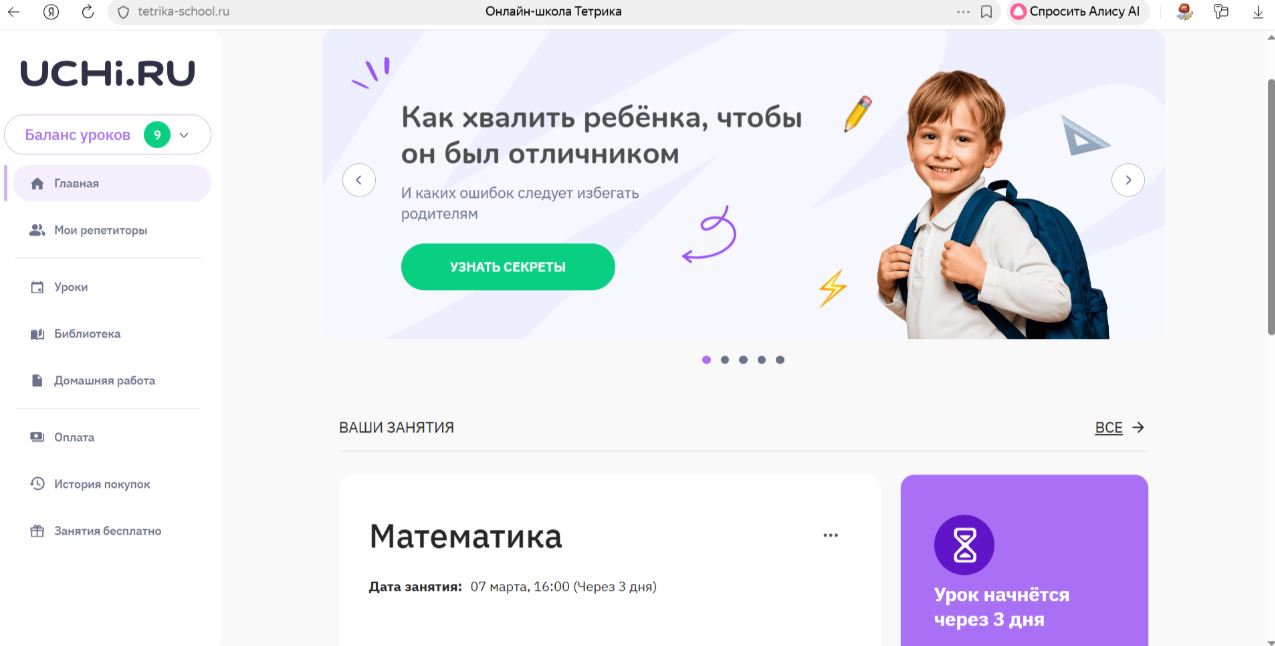
Task: Click the browser bookmark icon
Action: tap(986, 12)
